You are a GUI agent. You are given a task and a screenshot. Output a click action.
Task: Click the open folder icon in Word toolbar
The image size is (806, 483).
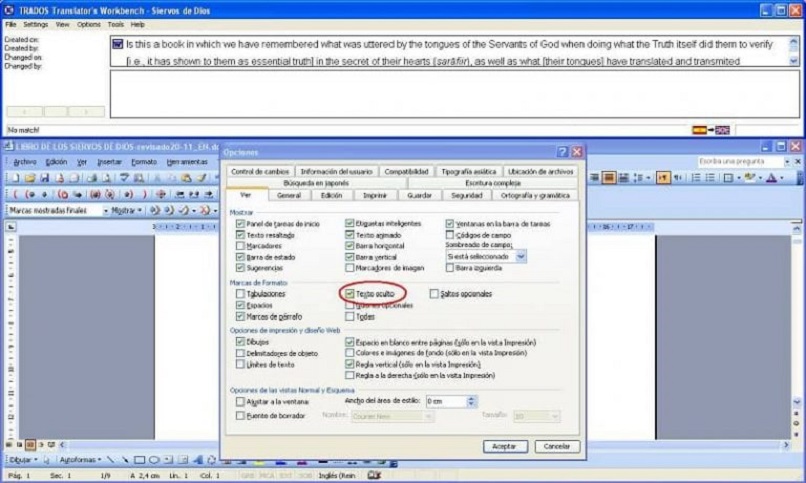[x=30, y=178]
